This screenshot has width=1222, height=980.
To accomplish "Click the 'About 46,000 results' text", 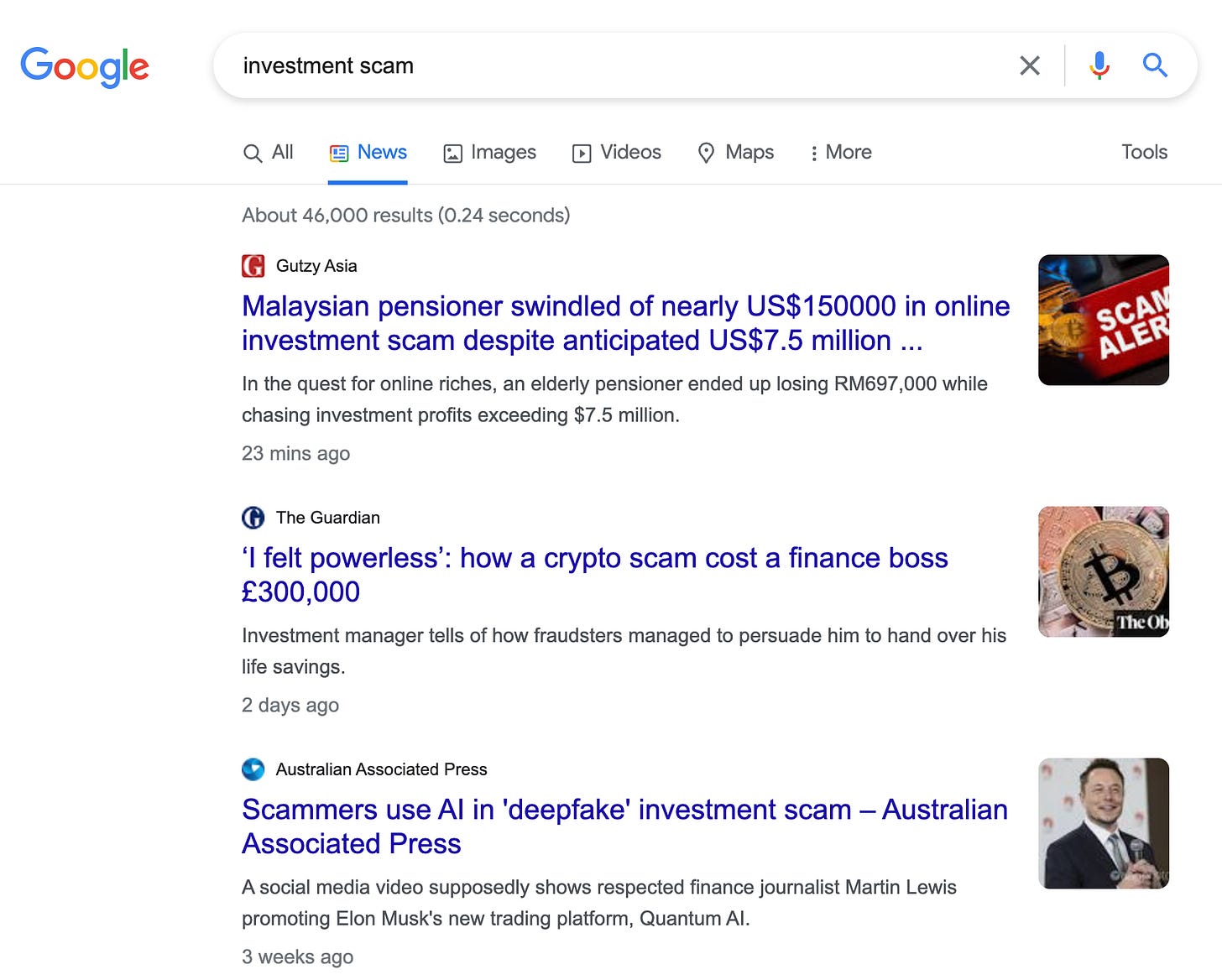I will coord(405,216).
